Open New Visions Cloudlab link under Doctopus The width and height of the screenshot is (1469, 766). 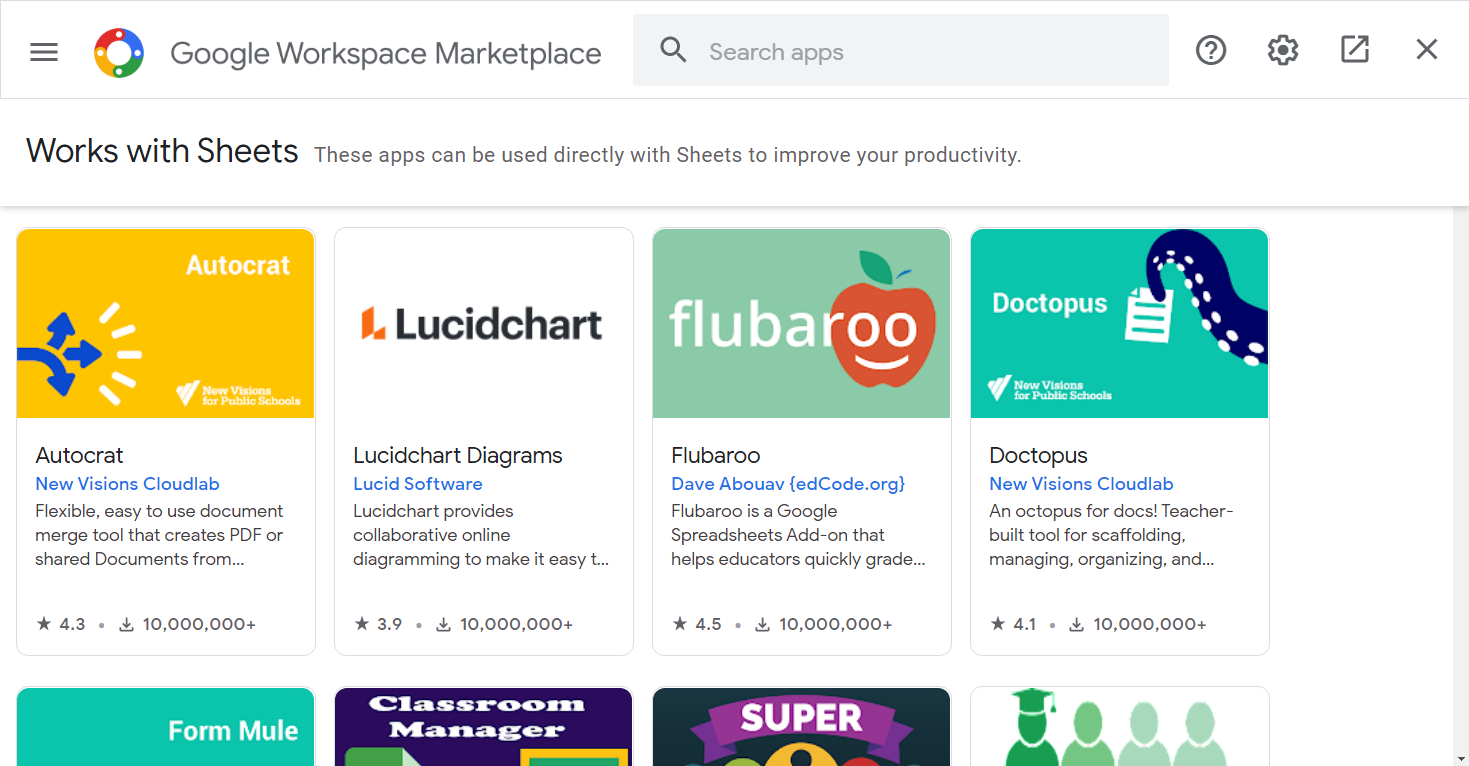(x=1081, y=484)
